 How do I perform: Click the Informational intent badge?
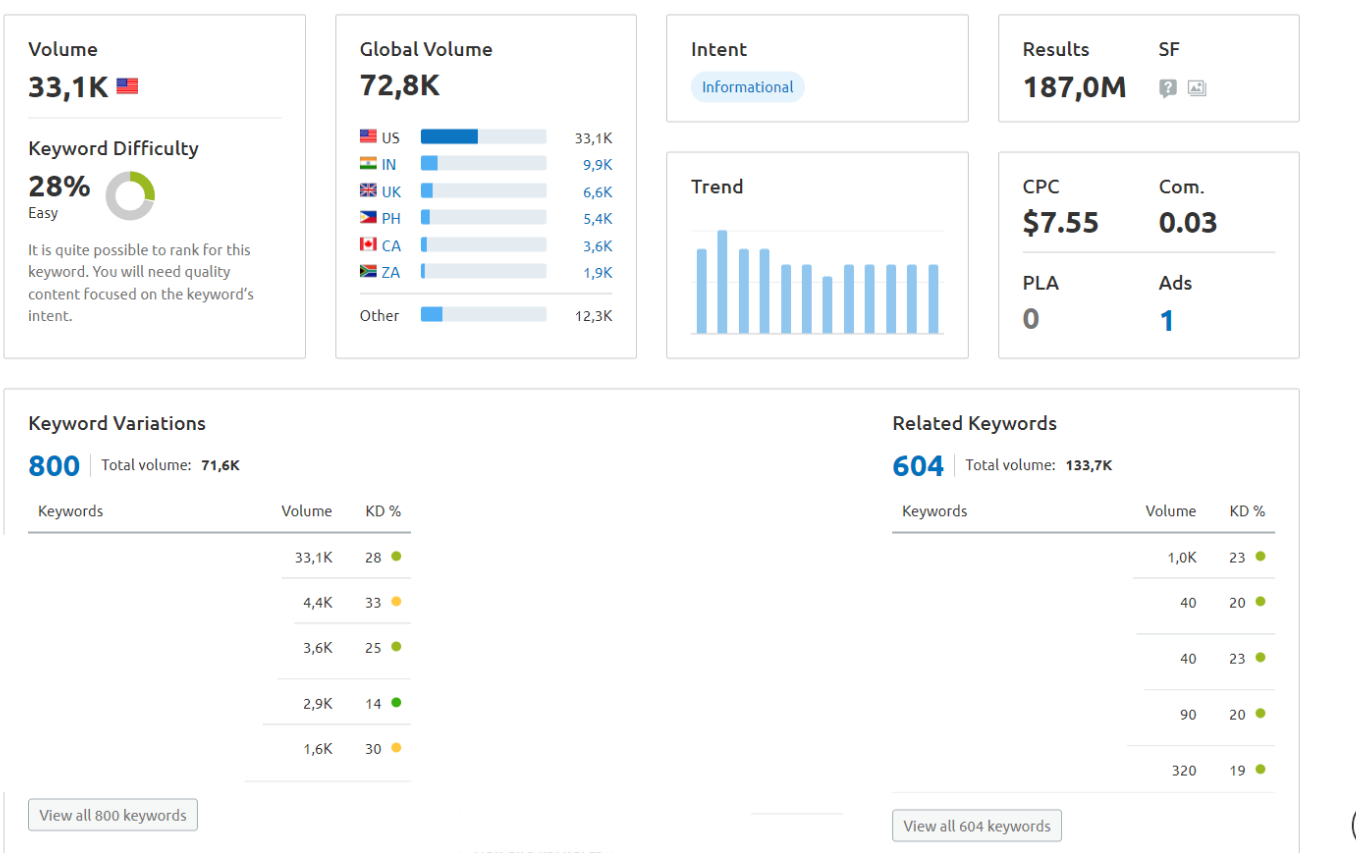747,87
